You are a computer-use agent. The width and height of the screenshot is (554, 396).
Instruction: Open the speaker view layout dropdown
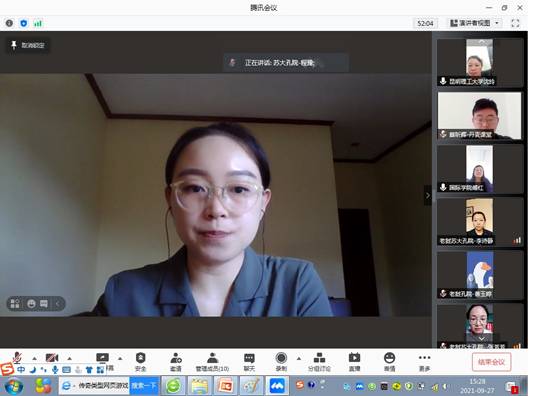click(x=476, y=23)
